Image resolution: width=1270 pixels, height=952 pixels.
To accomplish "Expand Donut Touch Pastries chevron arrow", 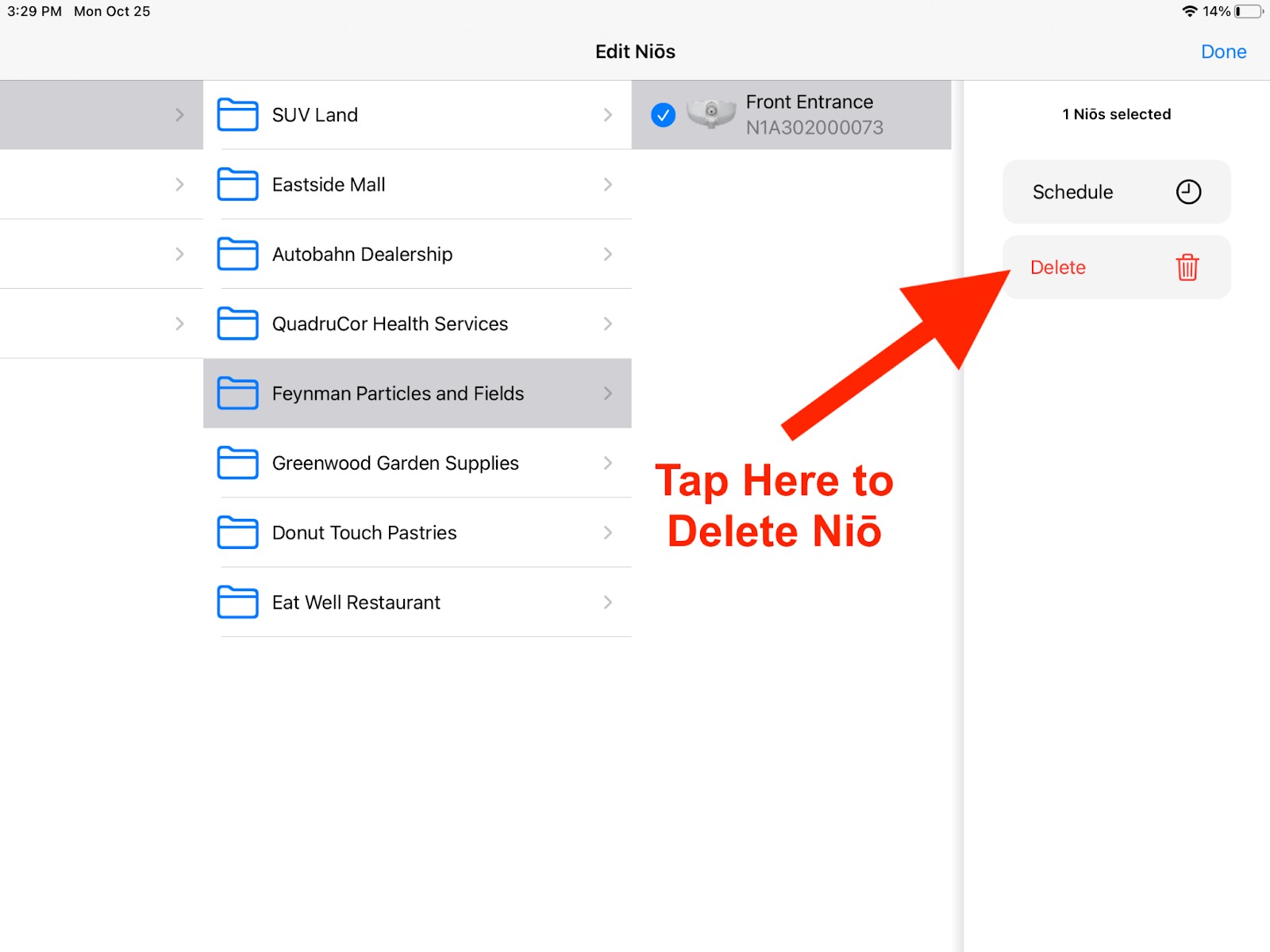I will click(608, 533).
